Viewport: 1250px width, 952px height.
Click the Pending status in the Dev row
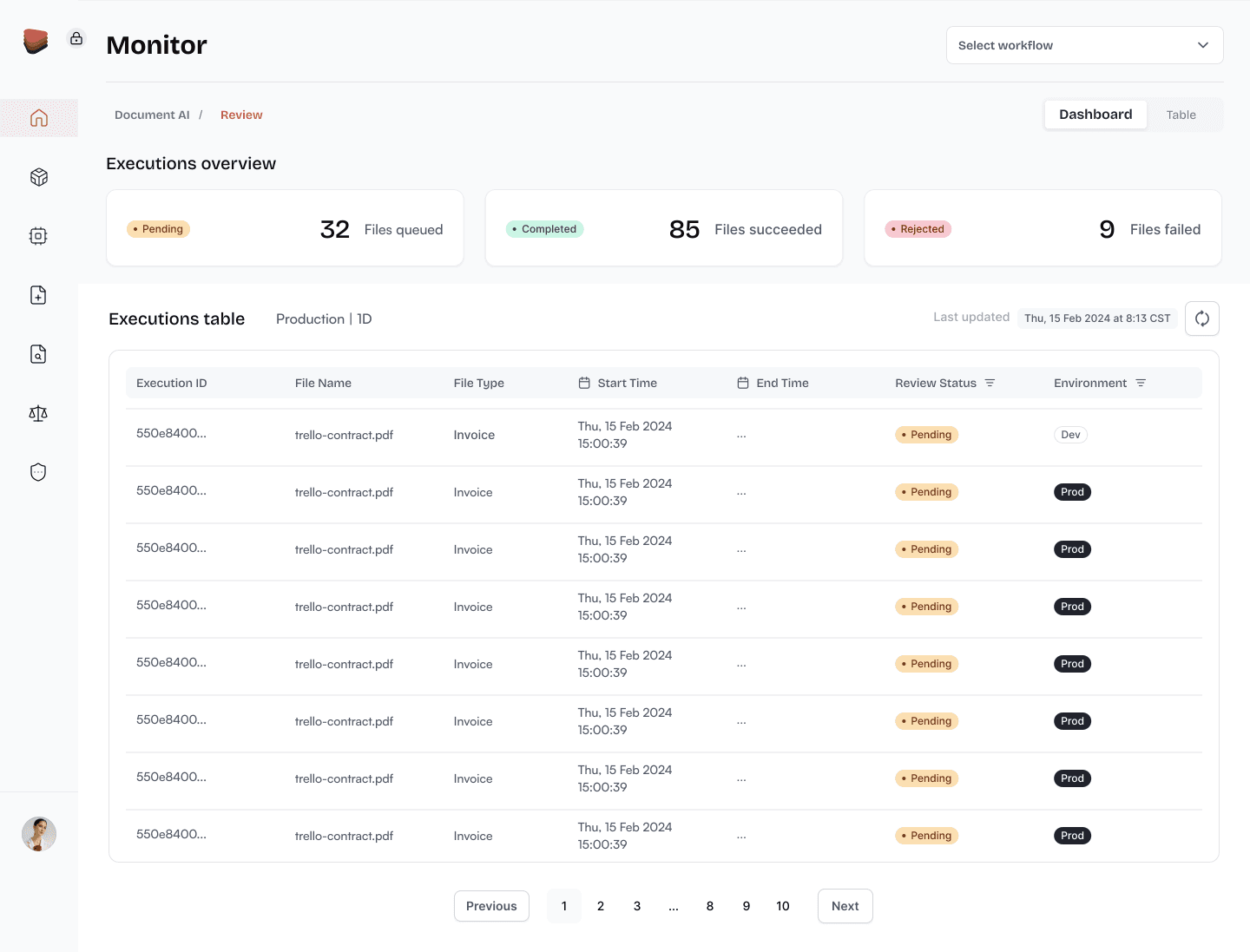[x=927, y=435]
